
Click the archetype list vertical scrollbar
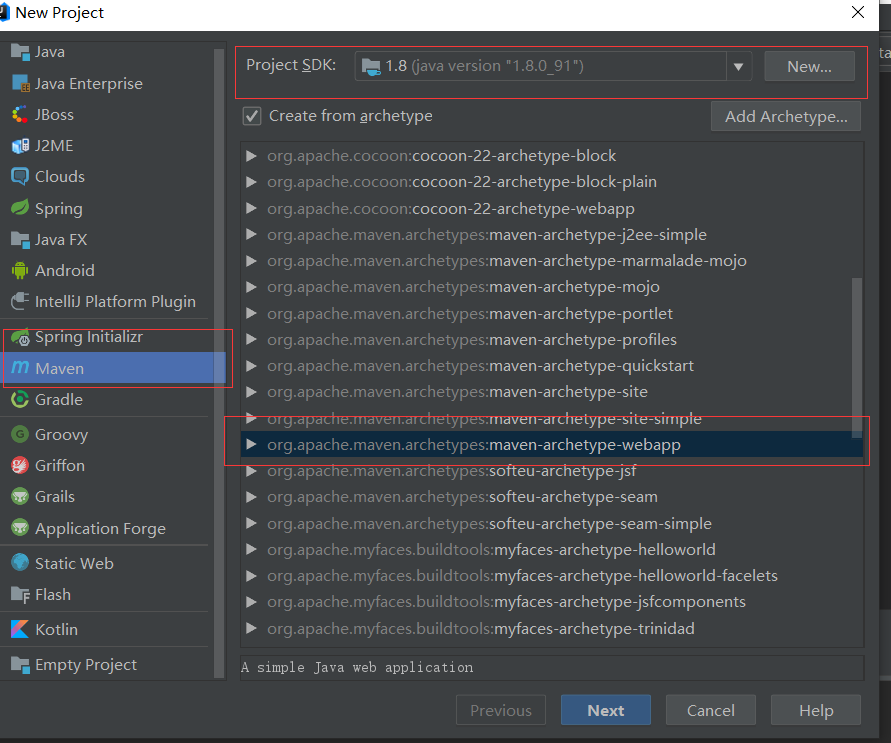(x=856, y=355)
